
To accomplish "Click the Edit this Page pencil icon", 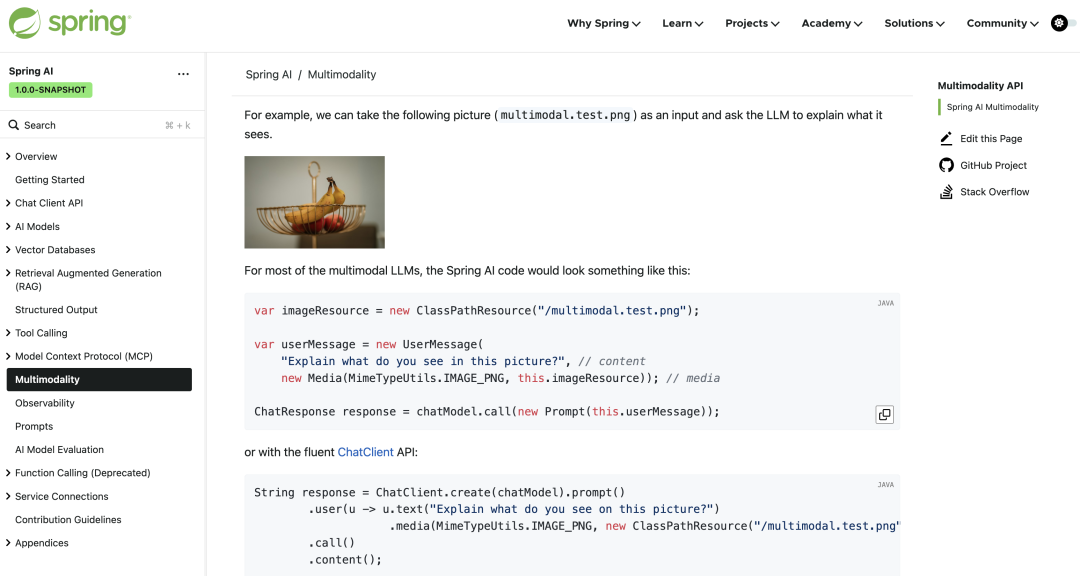I will pos(946,138).
